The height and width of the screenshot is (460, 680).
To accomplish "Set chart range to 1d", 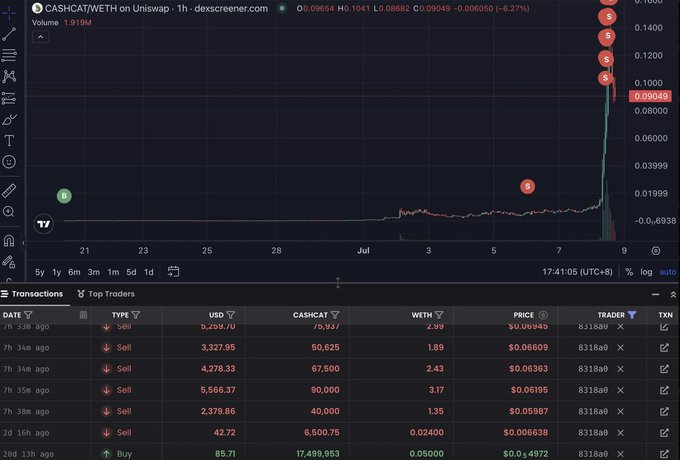I will pyautogui.click(x=149, y=272).
